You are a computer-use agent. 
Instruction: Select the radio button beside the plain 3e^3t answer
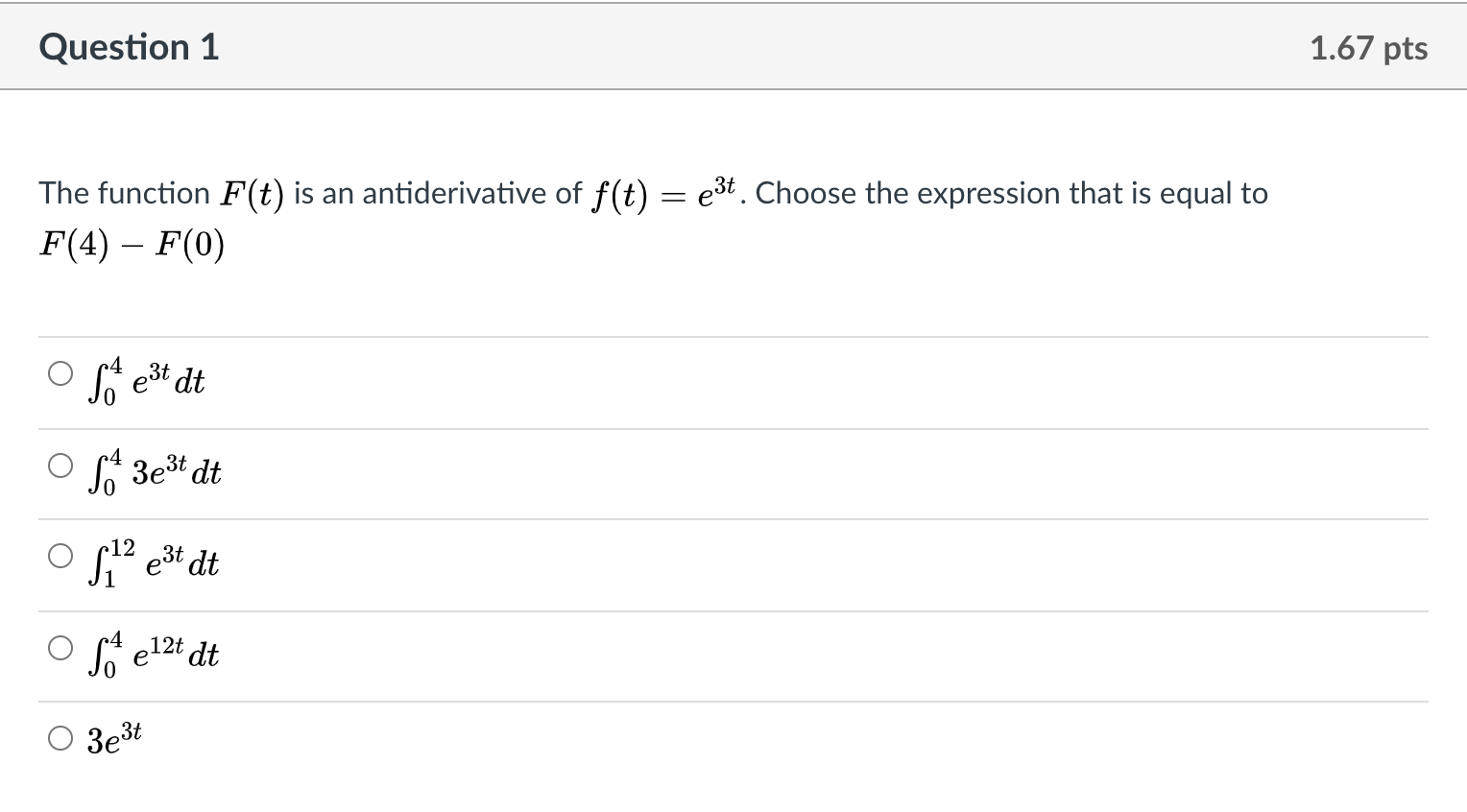[x=60, y=738]
